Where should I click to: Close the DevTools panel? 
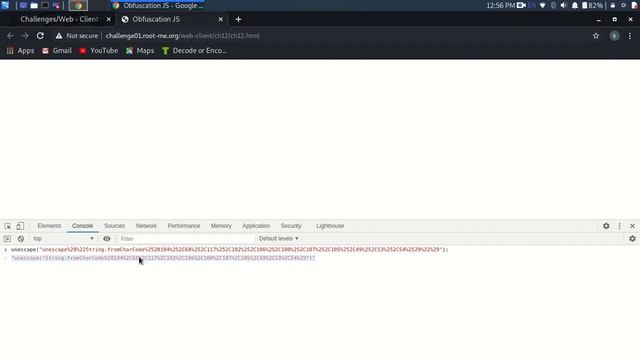click(632, 226)
